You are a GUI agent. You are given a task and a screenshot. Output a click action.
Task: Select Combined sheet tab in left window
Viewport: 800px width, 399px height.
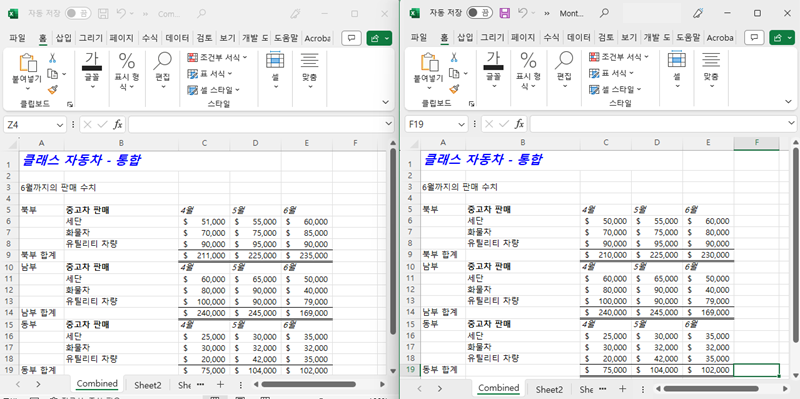tap(97, 384)
